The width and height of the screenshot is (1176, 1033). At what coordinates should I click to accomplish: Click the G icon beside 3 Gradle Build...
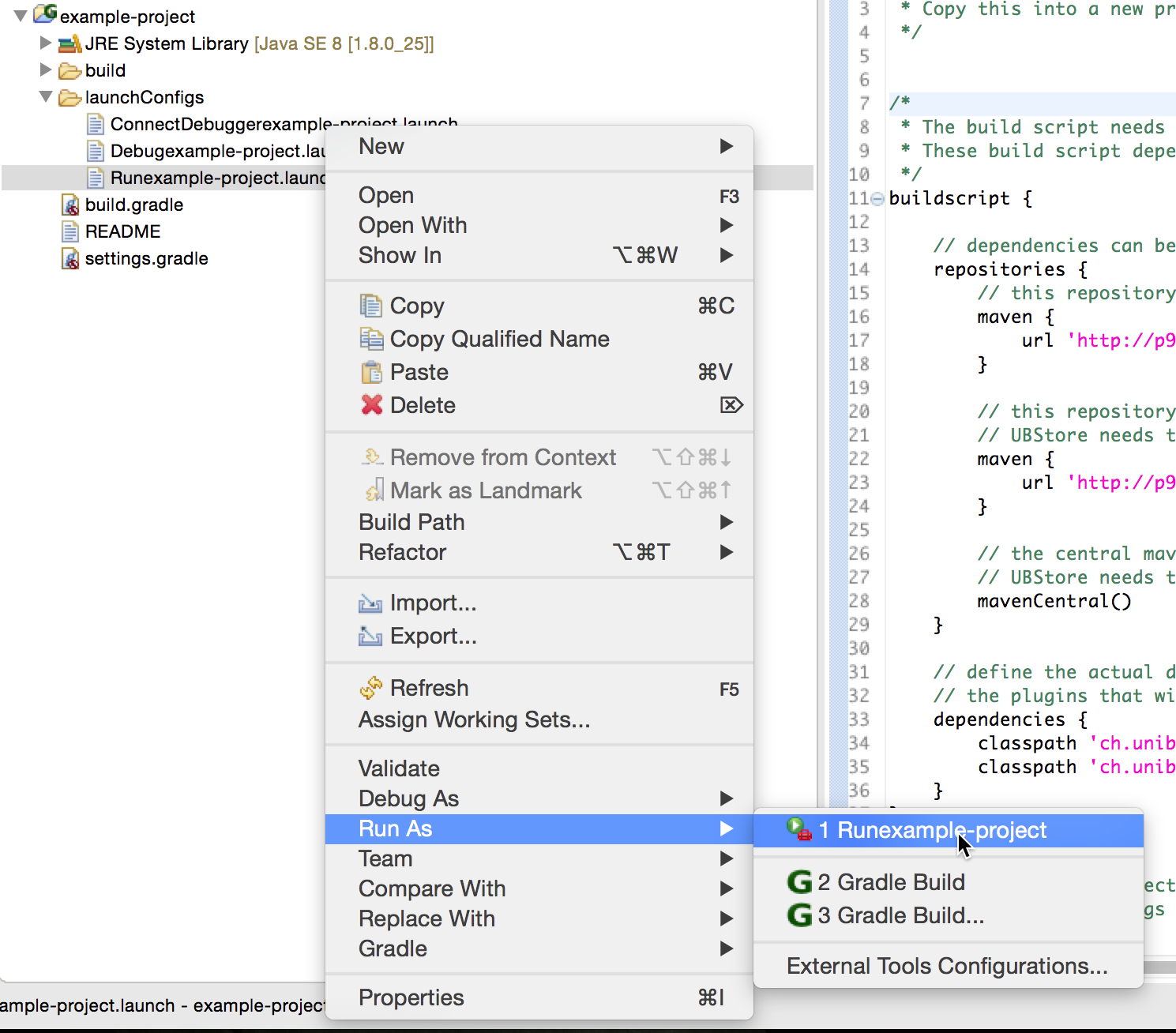point(799,915)
